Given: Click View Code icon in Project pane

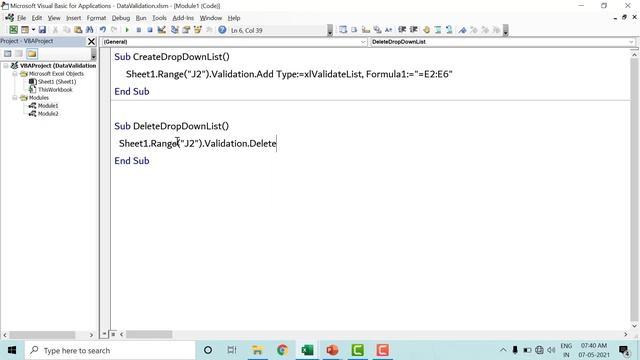Looking at the screenshot, I should tap(7, 53).
